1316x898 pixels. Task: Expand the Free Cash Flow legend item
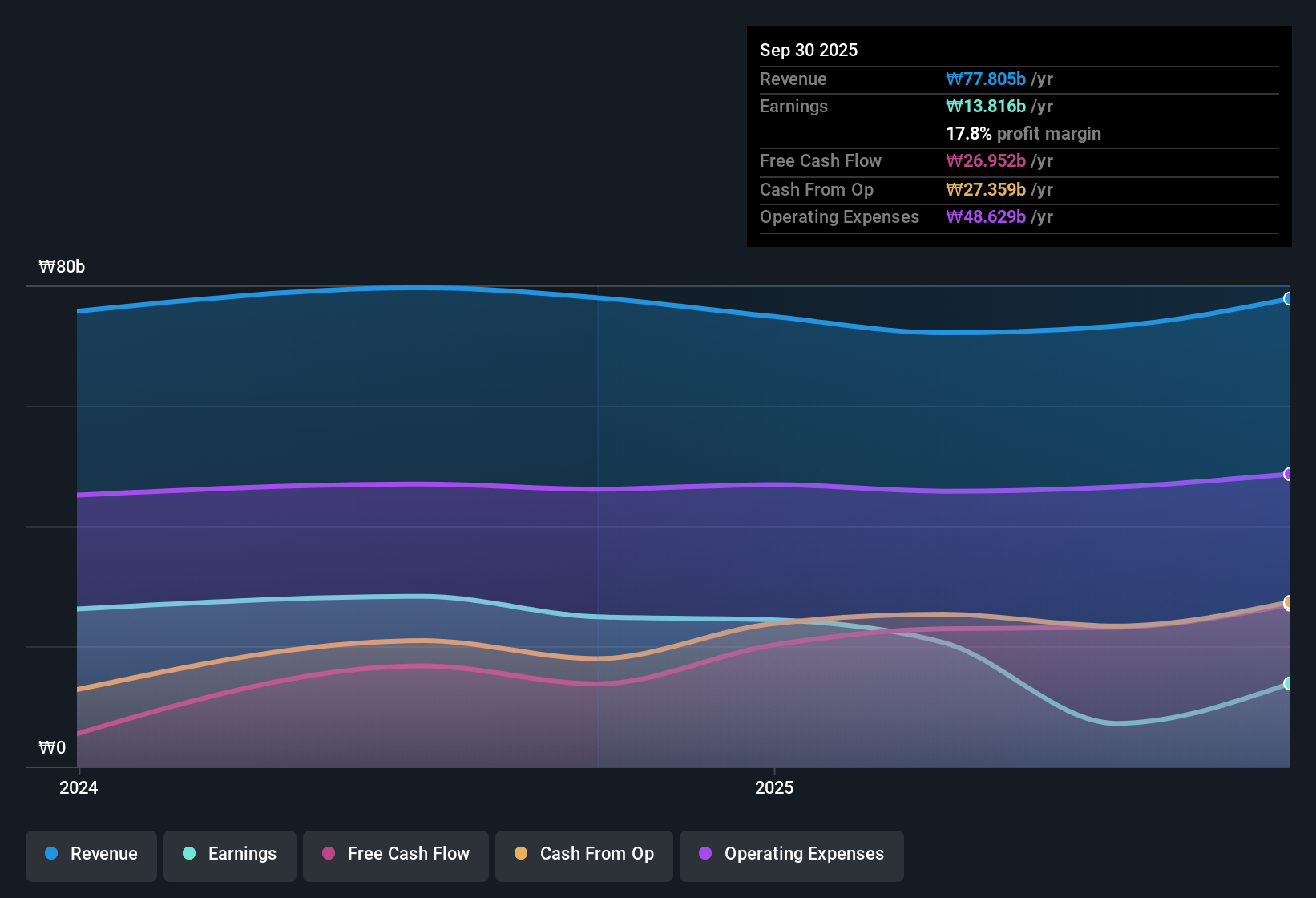coord(395,856)
